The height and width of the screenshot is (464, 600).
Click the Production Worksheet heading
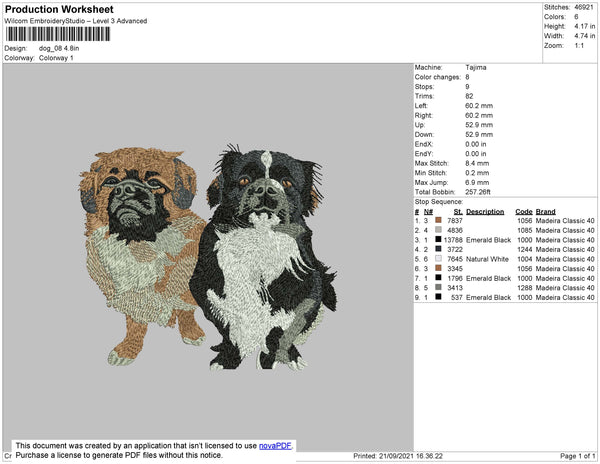(x=59, y=9)
